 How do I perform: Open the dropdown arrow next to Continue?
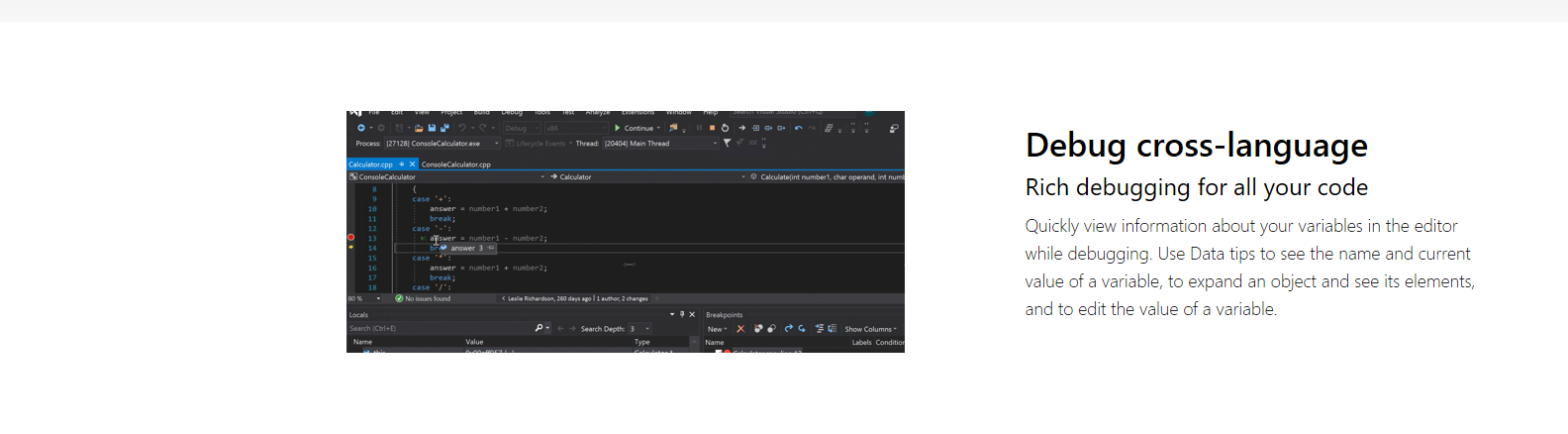tap(658, 128)
